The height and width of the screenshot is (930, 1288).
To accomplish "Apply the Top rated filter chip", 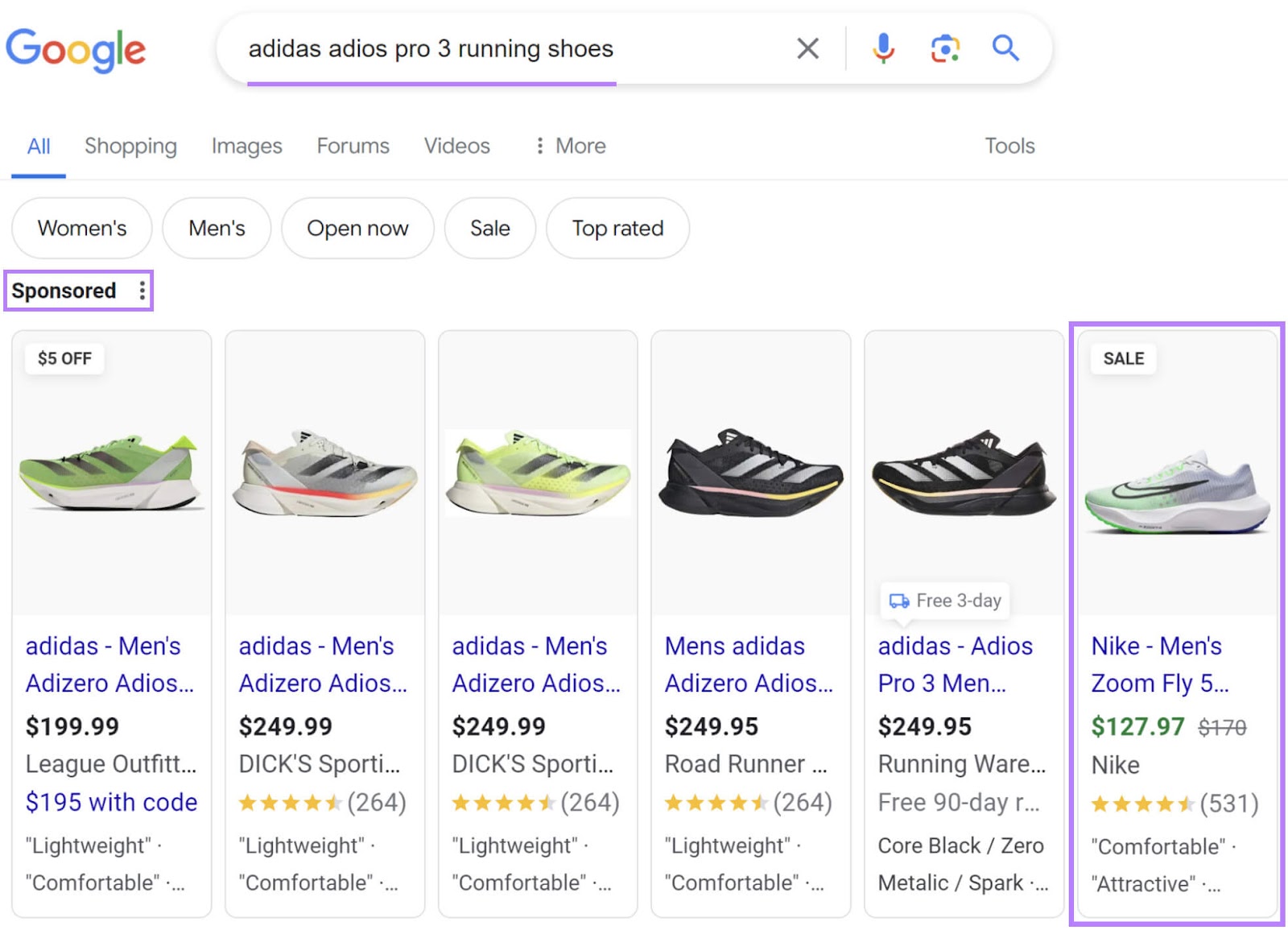I will tap(617, 228).
